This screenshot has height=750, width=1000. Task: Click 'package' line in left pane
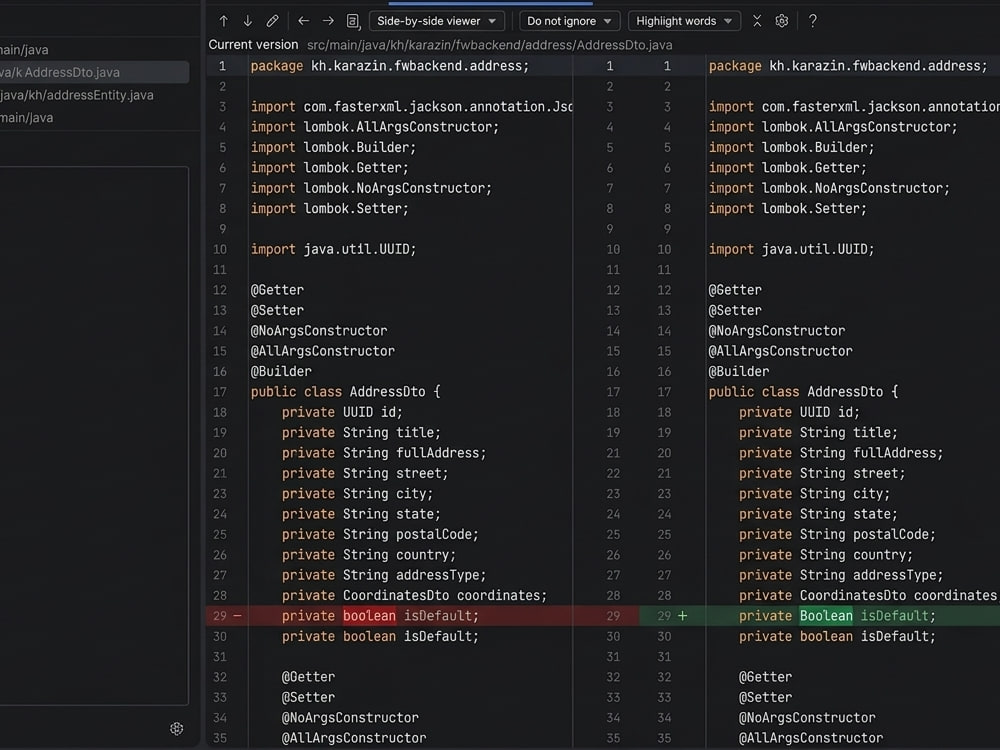(390, 66)
